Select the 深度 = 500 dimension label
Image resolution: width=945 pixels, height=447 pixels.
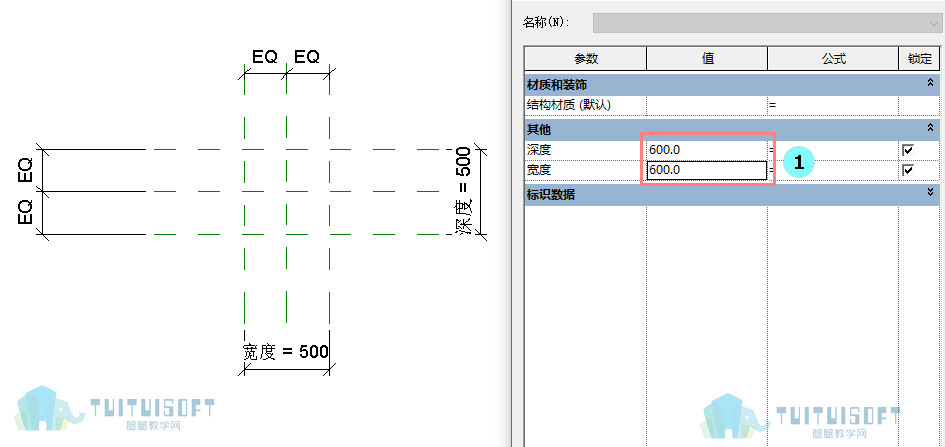point(463,191)
